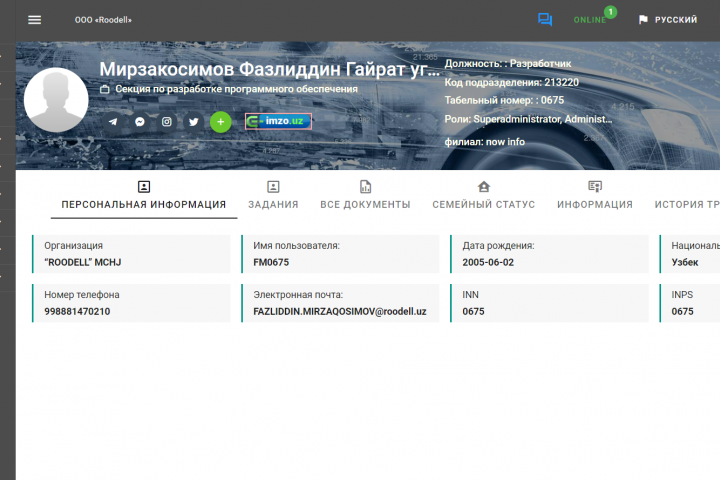Click the phone number 998881470210
Image resolution: width=720 pixels, height=480 pixels.
[x=77, y=311]
